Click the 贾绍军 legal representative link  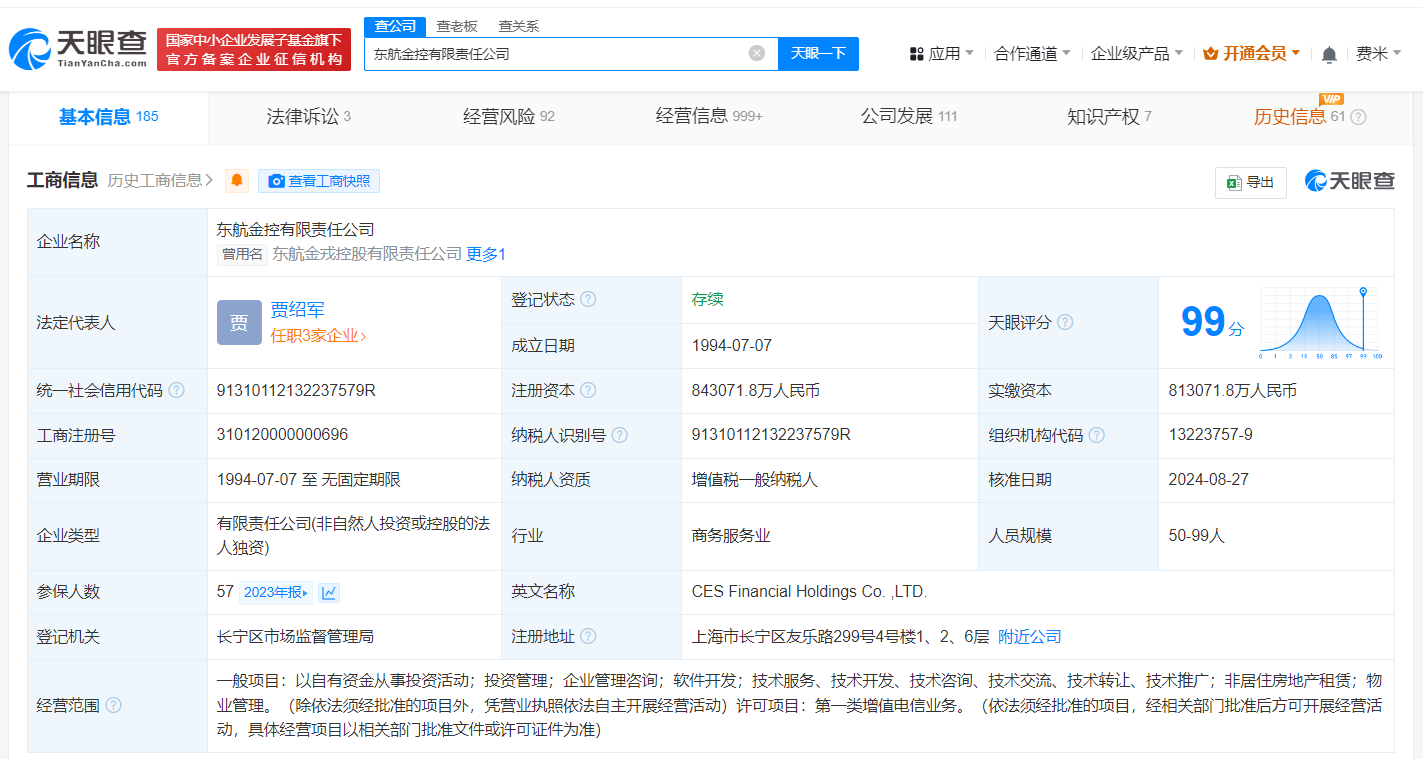[299, 309]
